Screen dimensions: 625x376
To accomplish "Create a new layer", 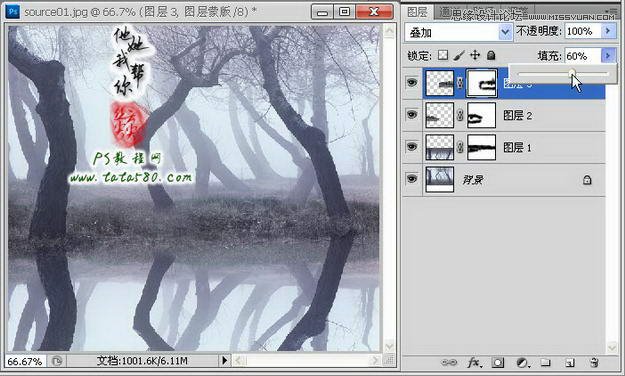I will 570,362.
